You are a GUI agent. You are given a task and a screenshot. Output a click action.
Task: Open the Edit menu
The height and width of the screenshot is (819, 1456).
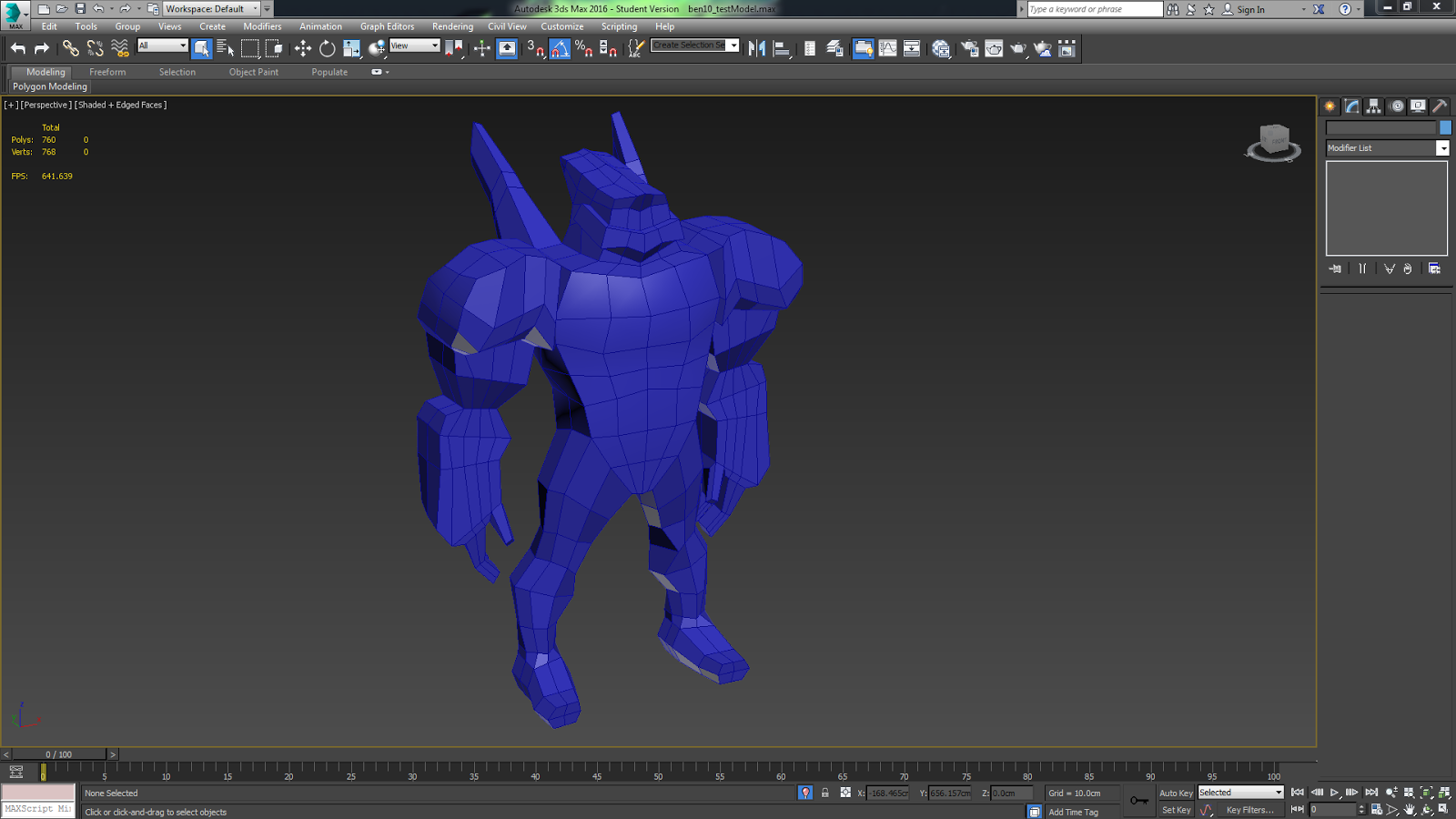(49, 26)
